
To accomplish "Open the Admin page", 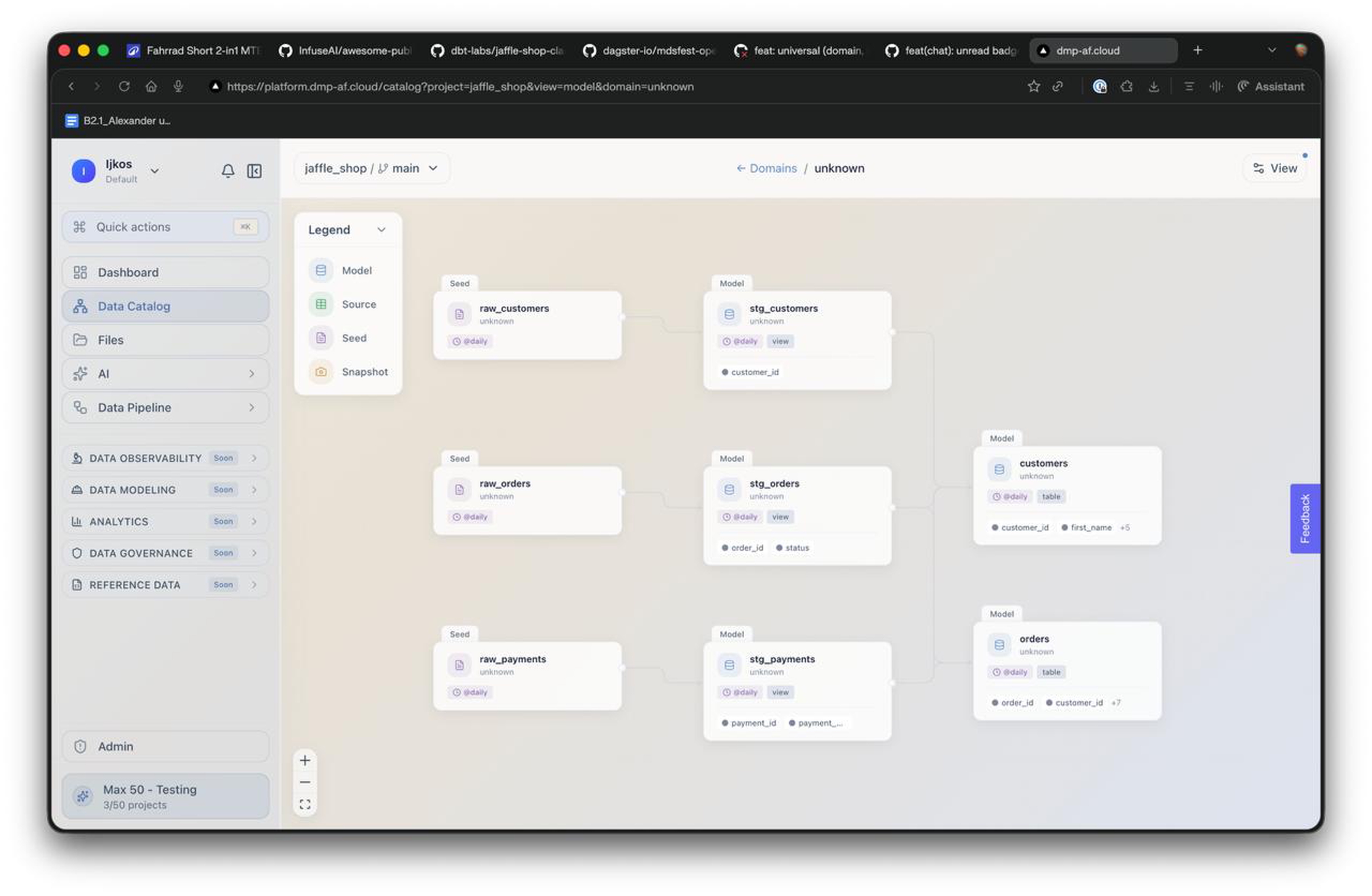I will (165, 747).
